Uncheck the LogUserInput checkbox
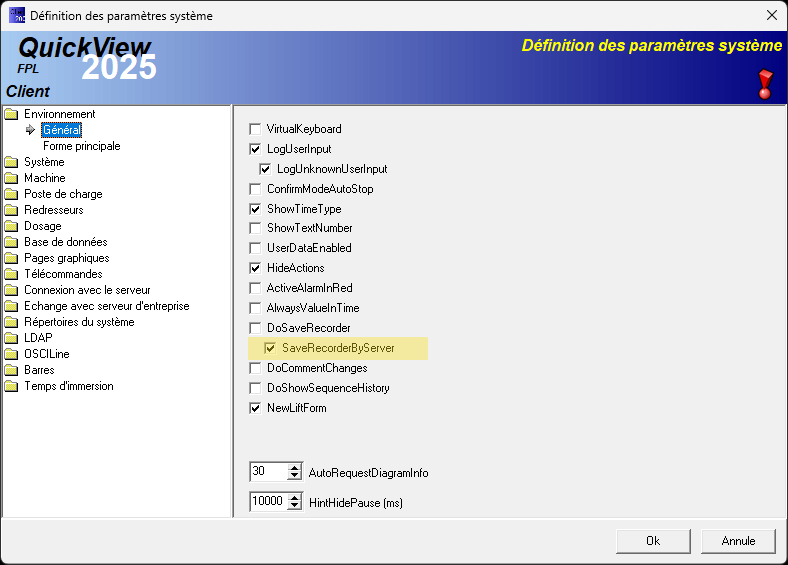The width and height of the screenshot is (788, 565). (255, 149)
